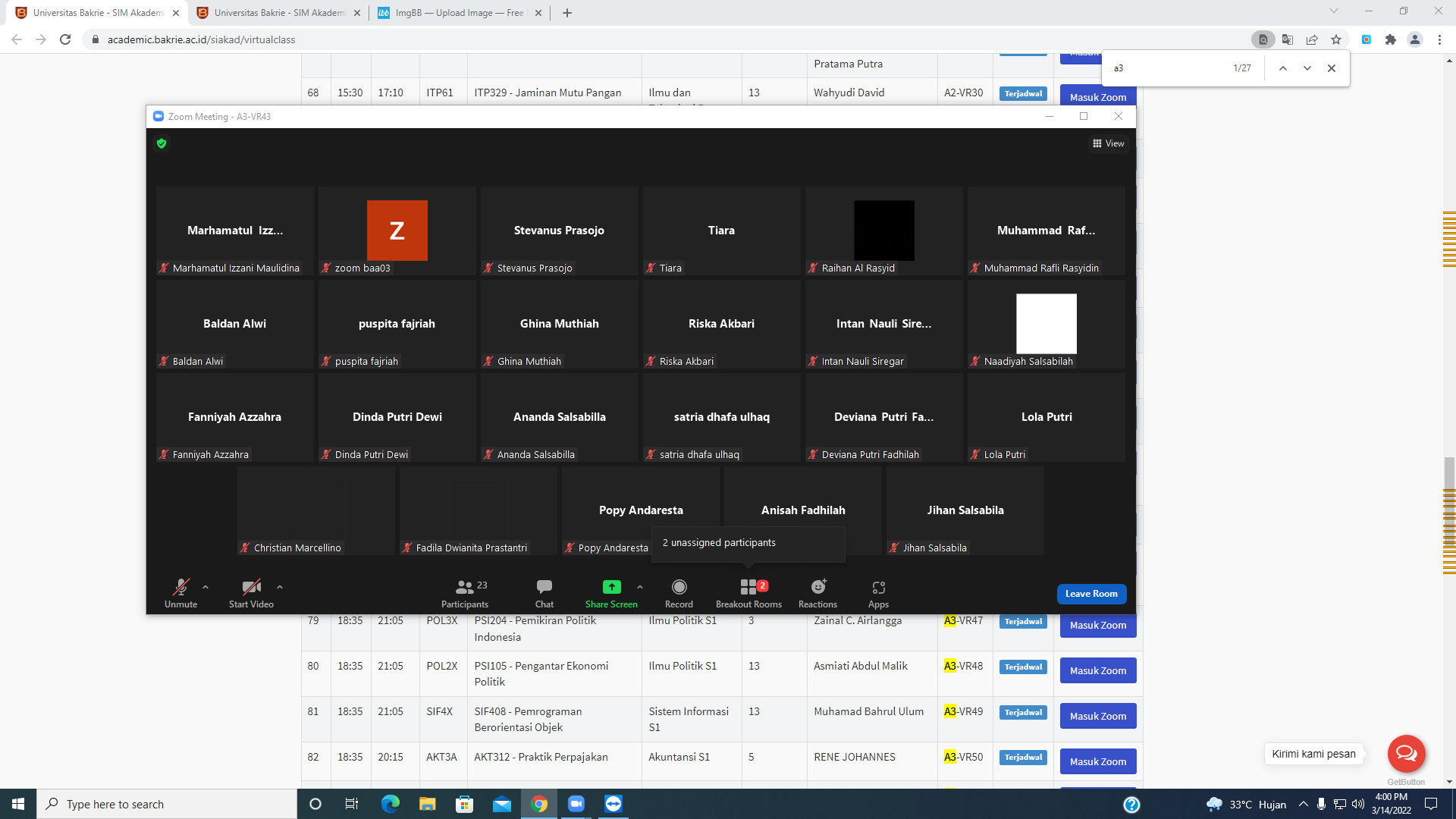Open Zoom Apps icon
Viewport: 1456px width, 819px height.
coord(878,588)
